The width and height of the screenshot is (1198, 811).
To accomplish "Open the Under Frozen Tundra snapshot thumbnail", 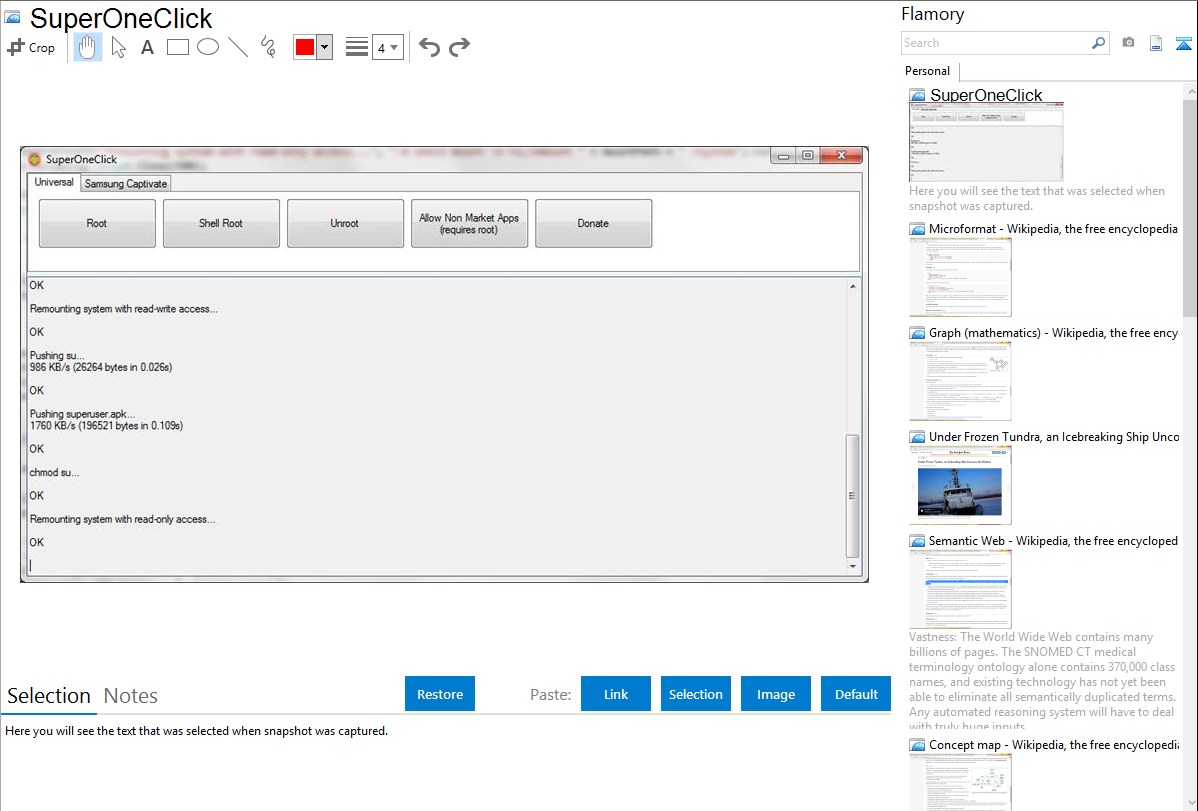I will [960, 485].
